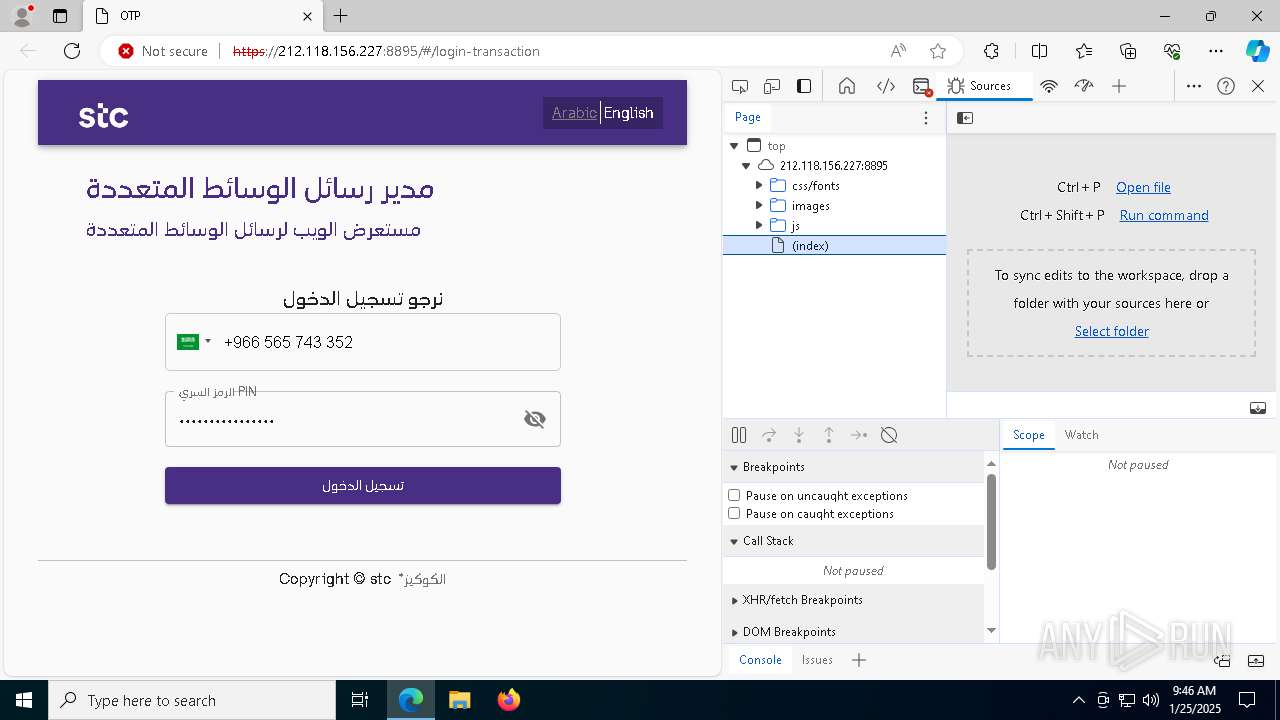The width and height of the screenshot is (1280, 720).
Task: Add more tools via the plus icon
Action: (x=1119, y=86)
